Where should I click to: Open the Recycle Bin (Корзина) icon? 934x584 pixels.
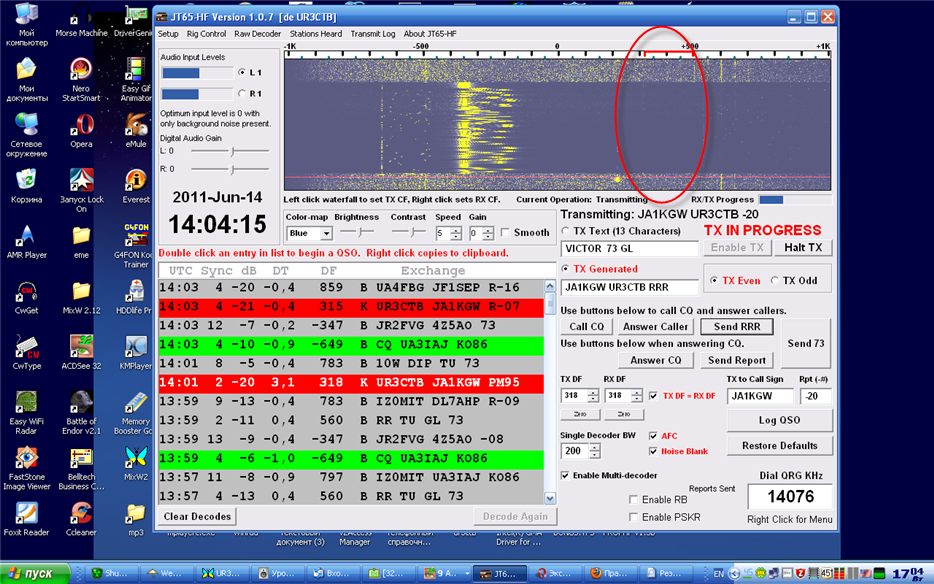(x=26, y=187)
